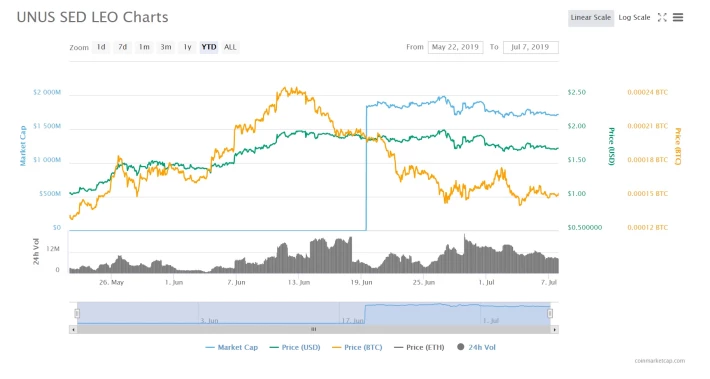Viewport: 710px width, 379px height.
Task: Click the 25. Jun date axis label
Action: click(x=423, y=282)
